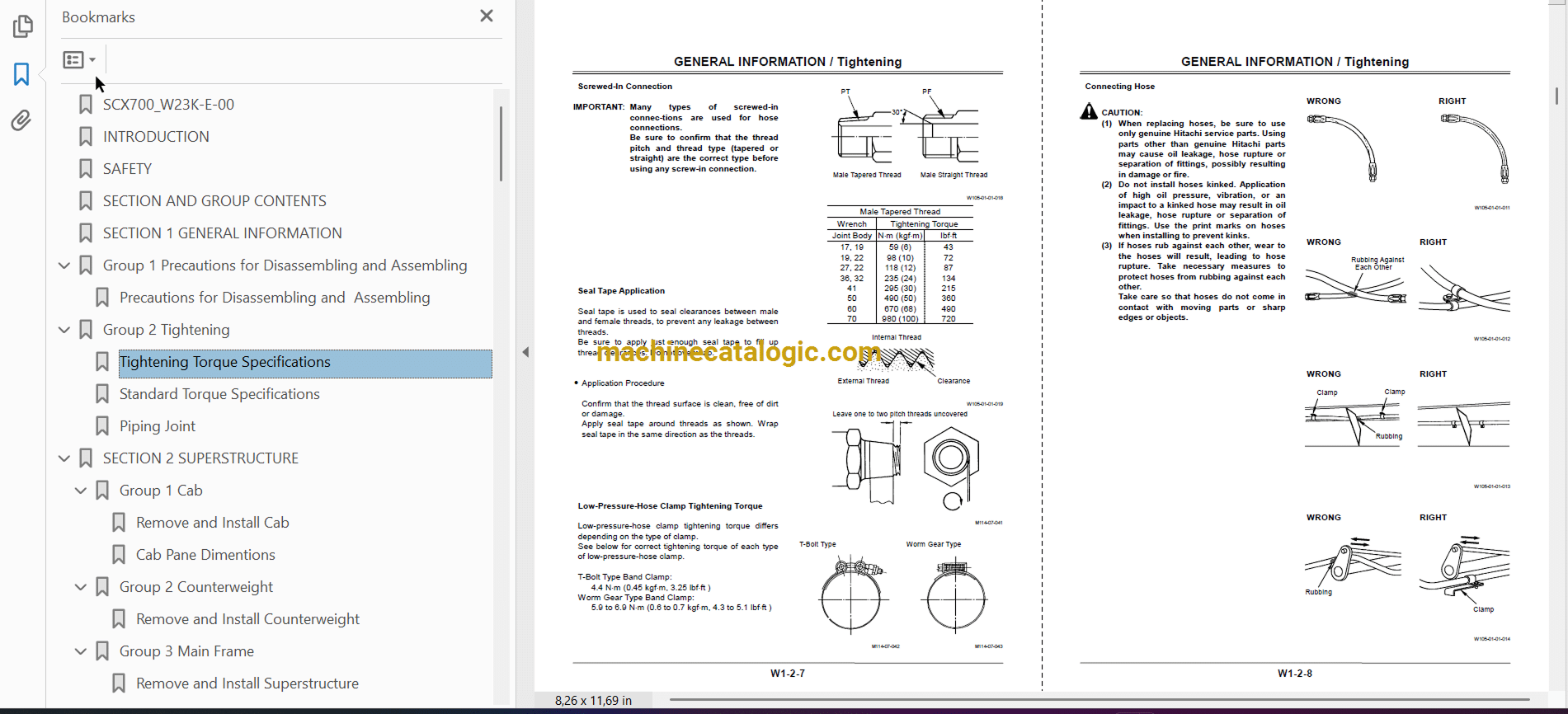This screenshot has width=1568, height=714.
Task: Select the Group 2 Counterweight bookmark
Action: 196,587
